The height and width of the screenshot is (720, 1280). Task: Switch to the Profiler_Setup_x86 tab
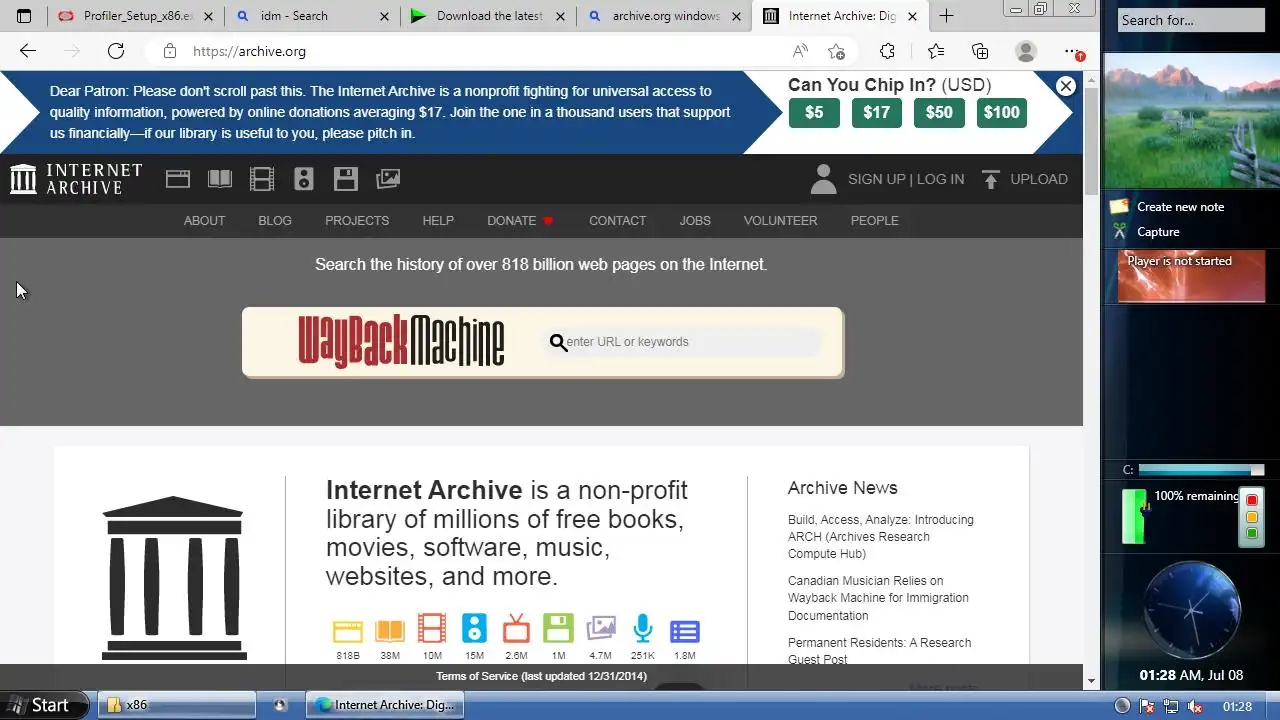click(x=137, y=16)
